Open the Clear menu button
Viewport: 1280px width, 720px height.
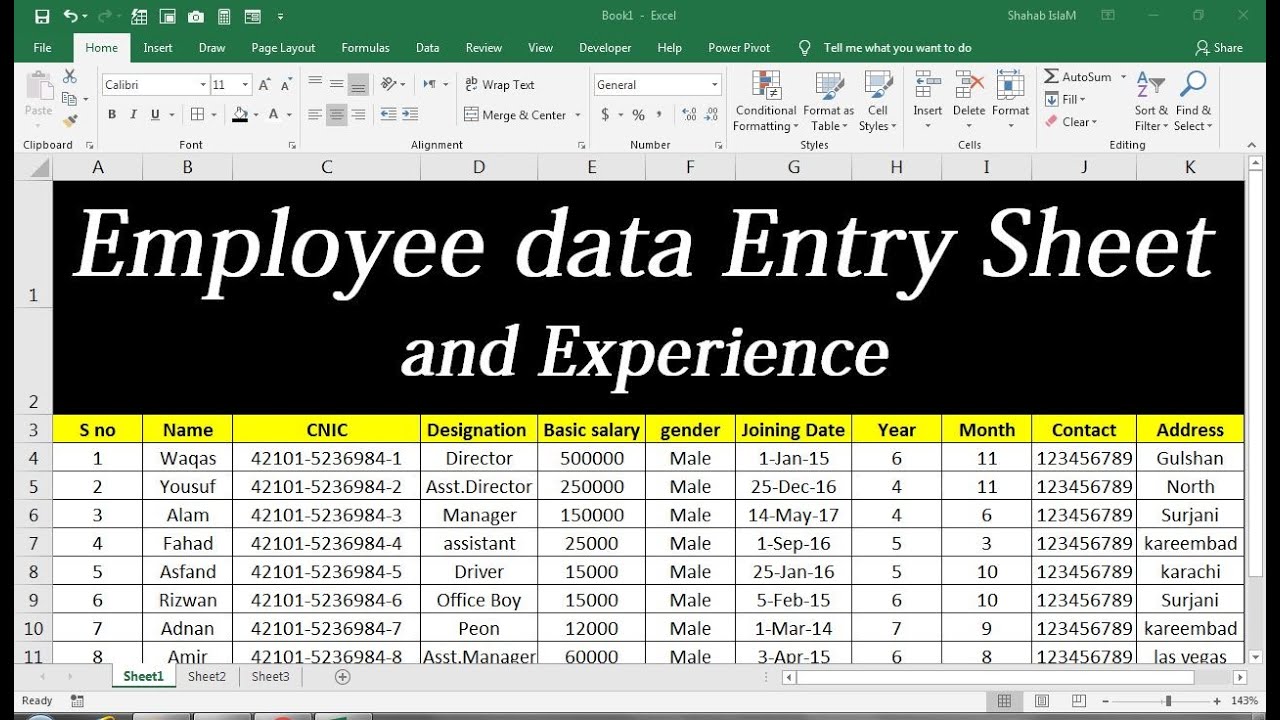point(1072,122)
